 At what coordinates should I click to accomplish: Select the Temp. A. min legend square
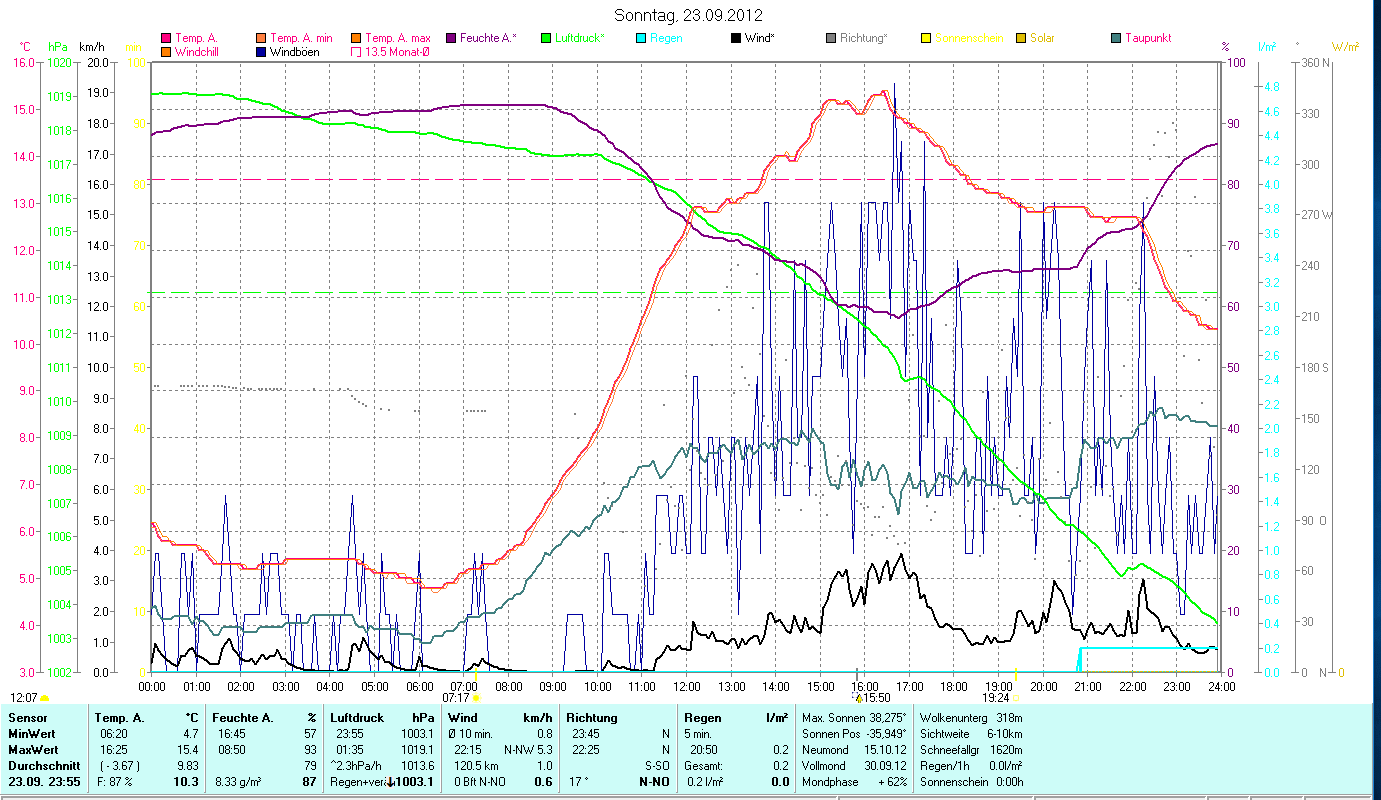(x=262, y=38)
